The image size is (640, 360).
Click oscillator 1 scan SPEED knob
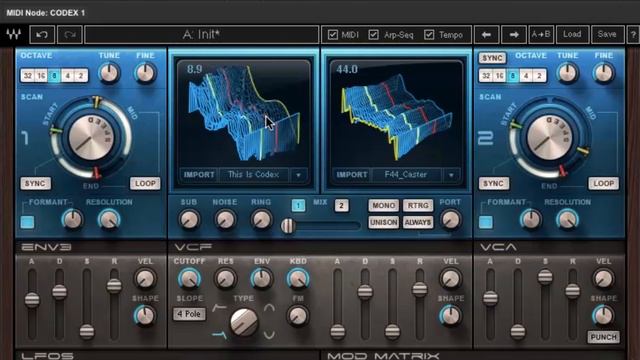91,138
